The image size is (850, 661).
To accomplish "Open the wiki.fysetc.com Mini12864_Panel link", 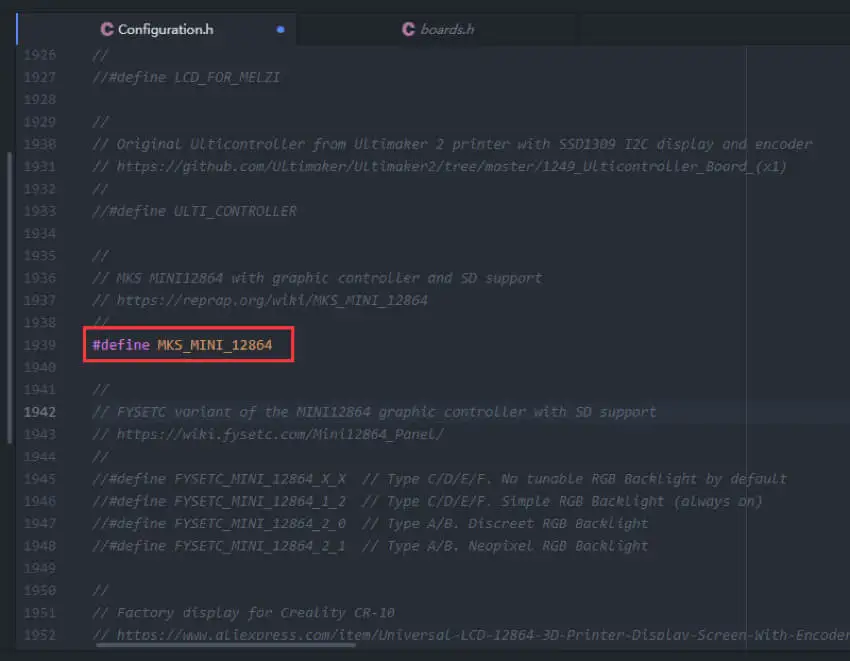I will [280, 434].
